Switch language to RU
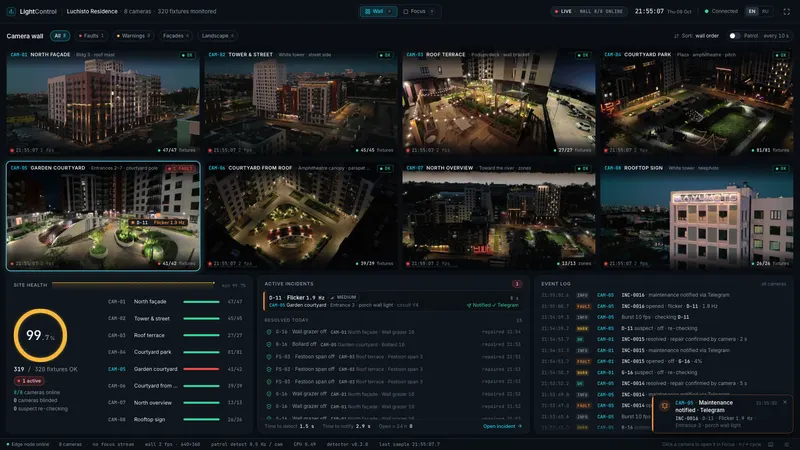800x450 pixels. coord(765,11)
